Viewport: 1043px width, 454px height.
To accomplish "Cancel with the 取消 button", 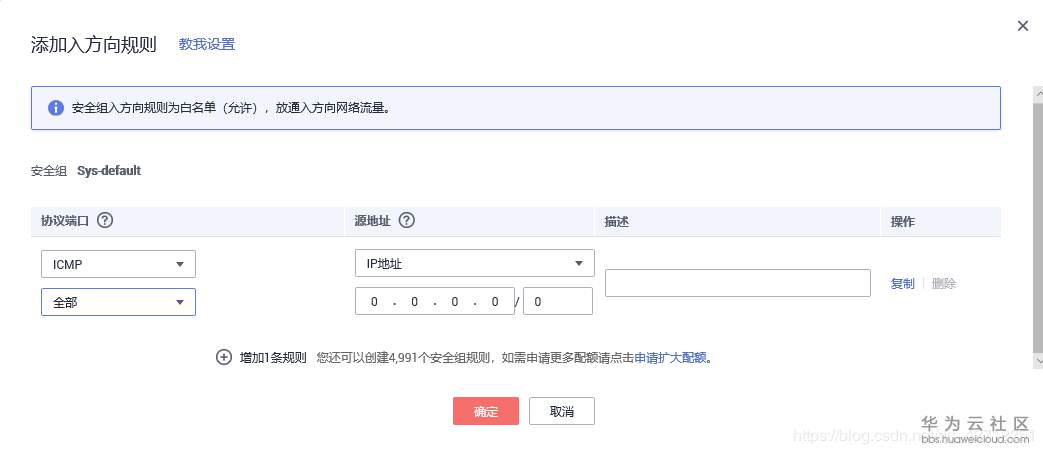I will click(561, 411).
